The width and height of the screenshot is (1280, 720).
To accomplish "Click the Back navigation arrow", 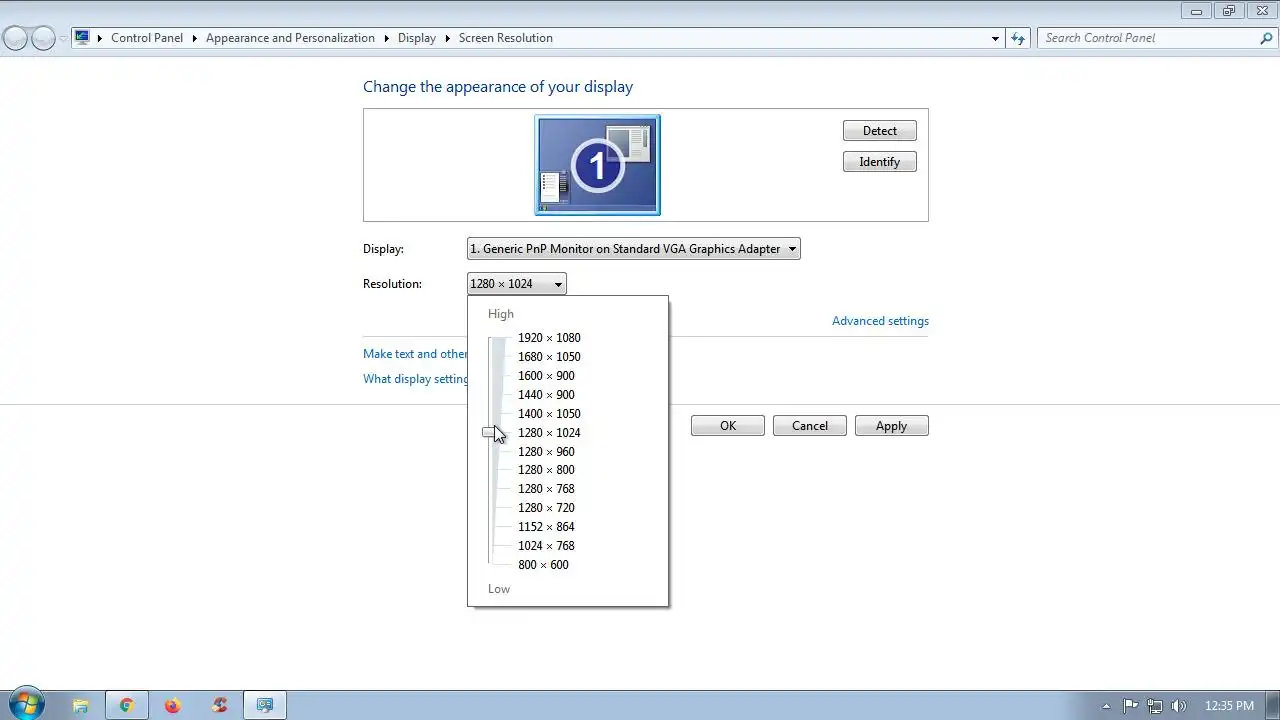I will click(x=15, y=38).
